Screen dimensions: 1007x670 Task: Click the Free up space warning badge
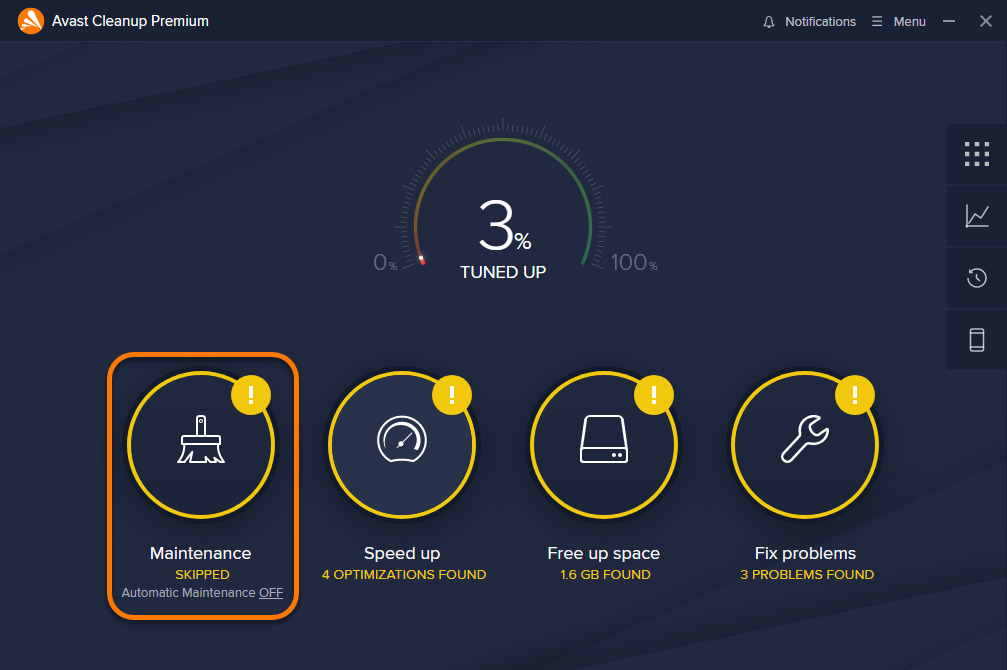click(654, 394)
